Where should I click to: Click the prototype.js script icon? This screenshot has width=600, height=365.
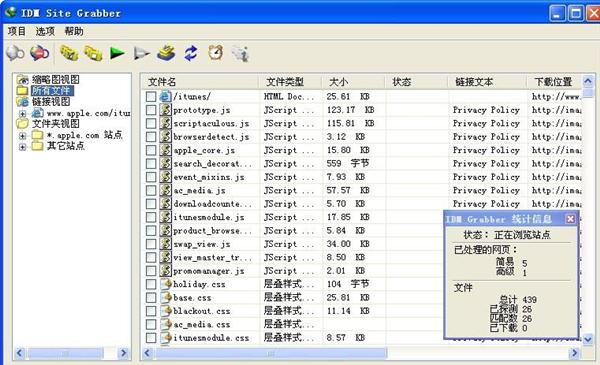coord(165,110)
